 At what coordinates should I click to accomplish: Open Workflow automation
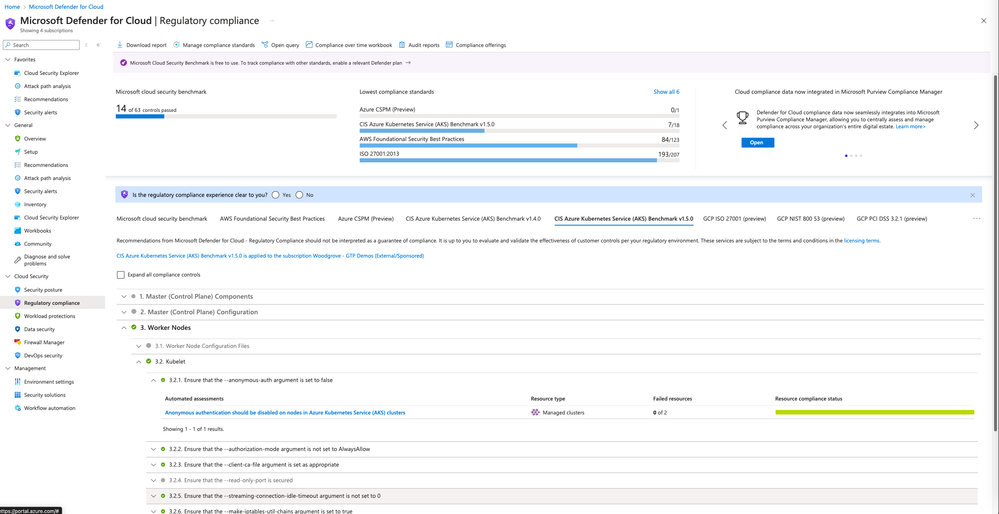point(49,408)
